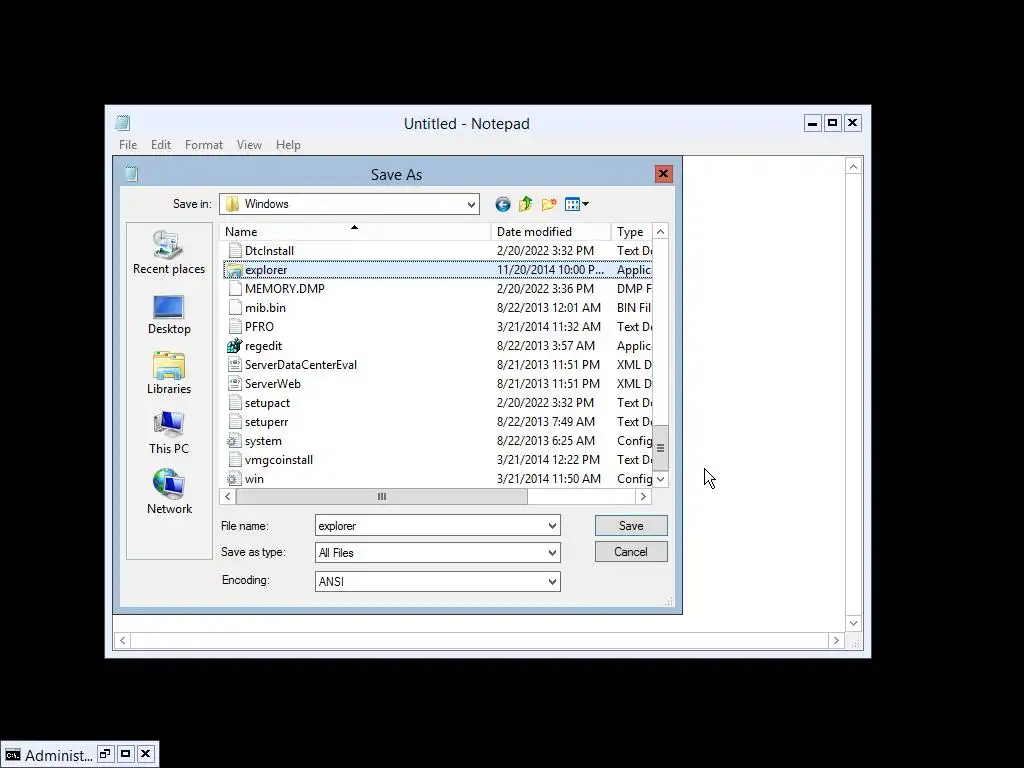Open Recent places in sidebar
This screenshot has height=768, width=1024.
point(168,252)
